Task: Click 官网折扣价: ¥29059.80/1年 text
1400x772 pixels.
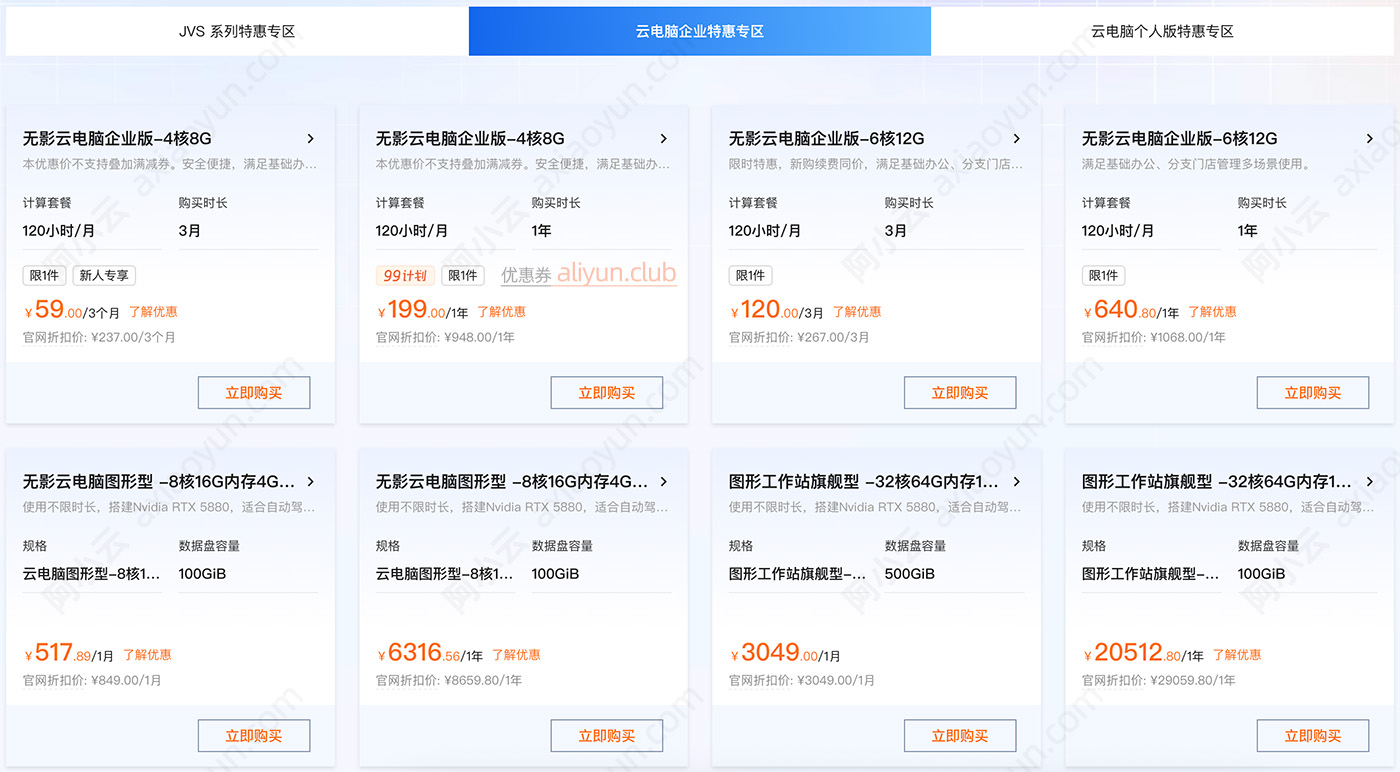Action: (1159, 681)
